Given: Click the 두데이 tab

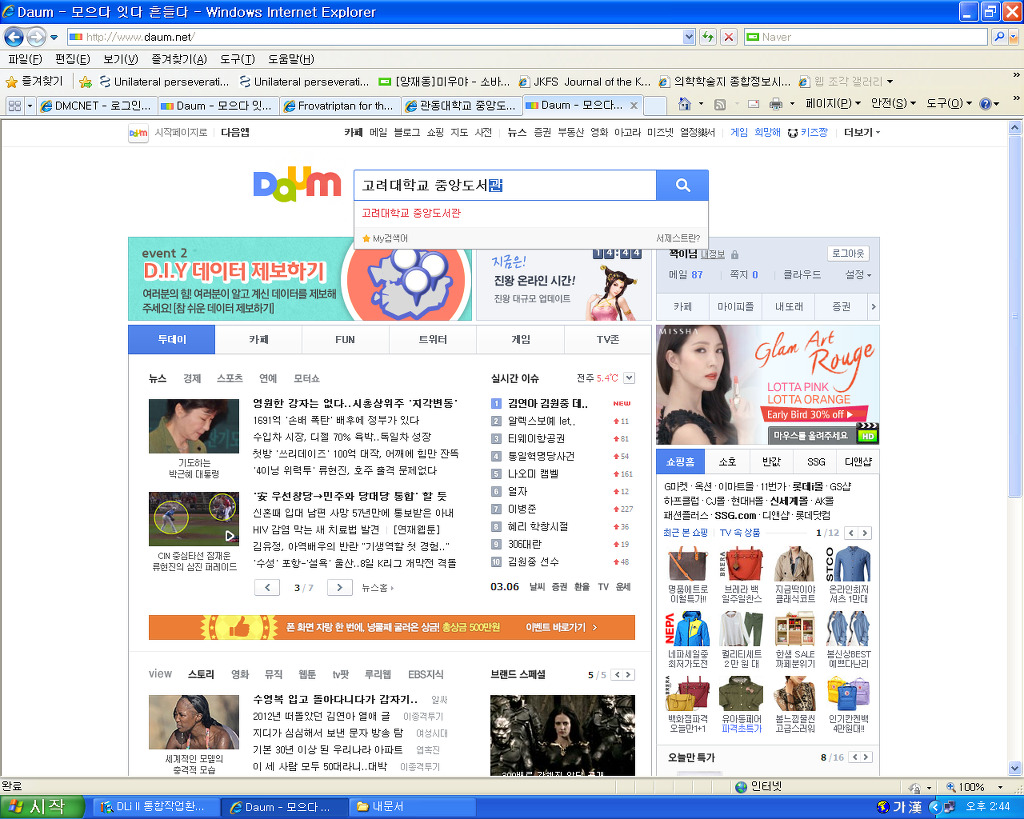Looking at the screenshot, I should [x=172, y=340].
